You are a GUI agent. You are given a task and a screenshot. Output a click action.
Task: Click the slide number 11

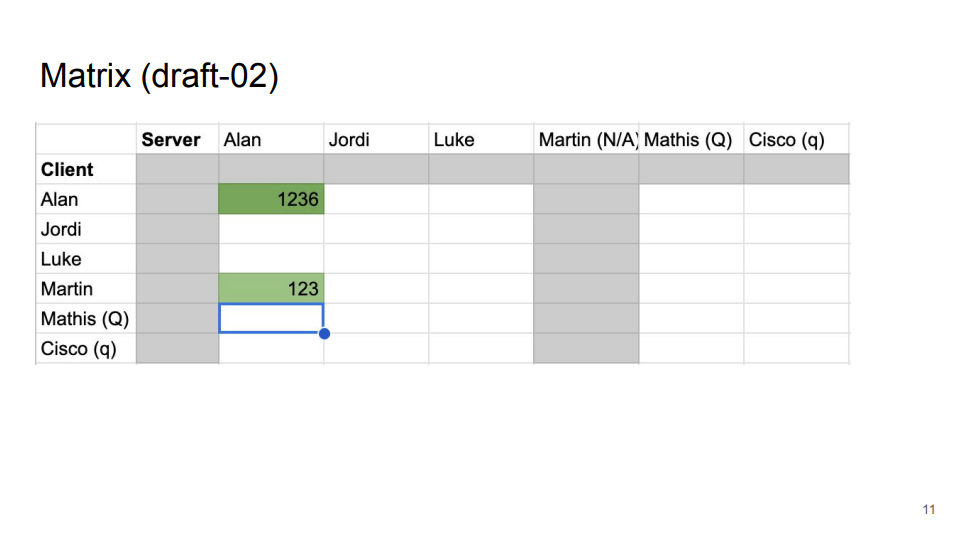click(928, 510)
